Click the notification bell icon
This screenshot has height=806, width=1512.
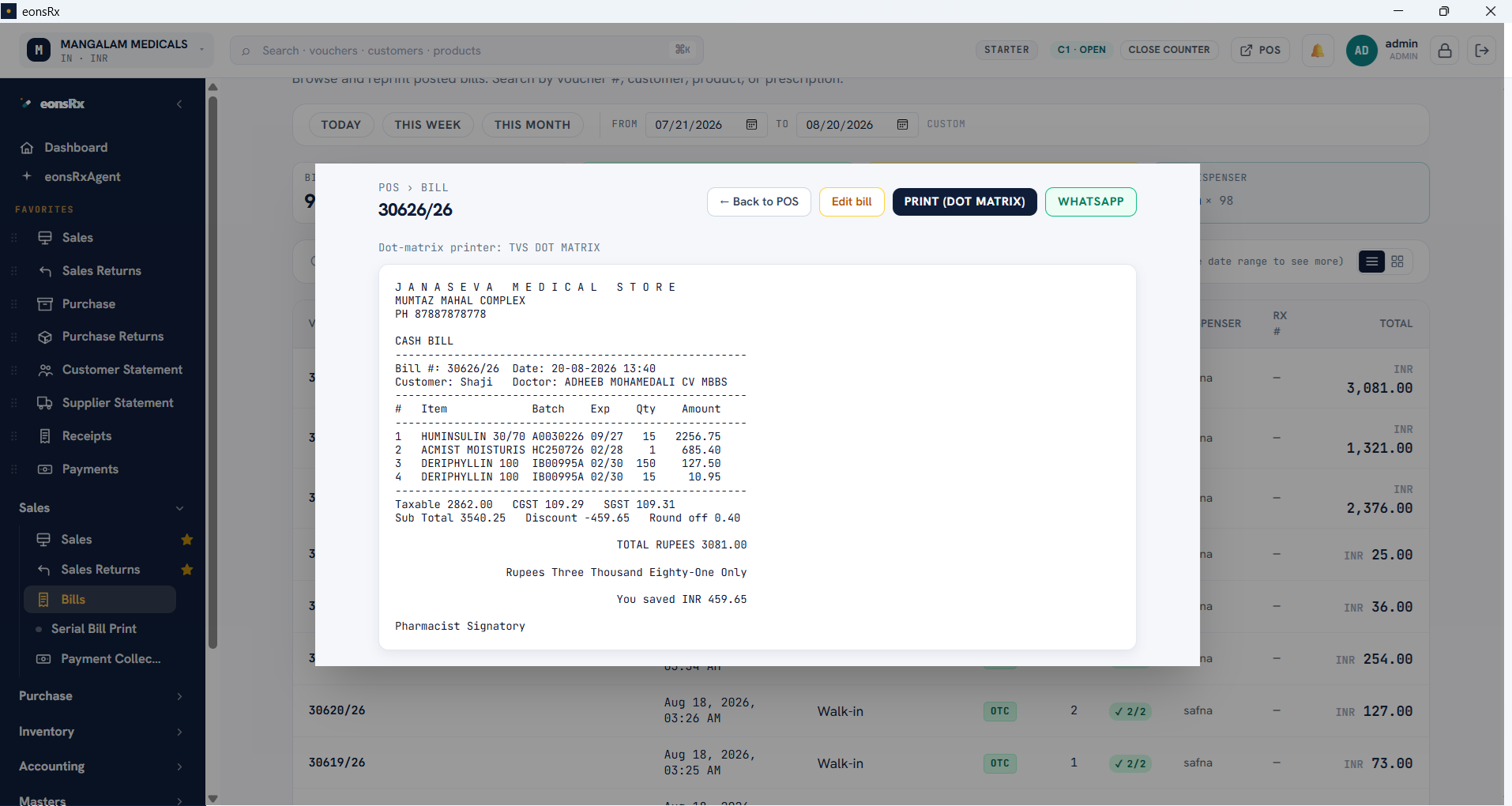pos(1318,51)
